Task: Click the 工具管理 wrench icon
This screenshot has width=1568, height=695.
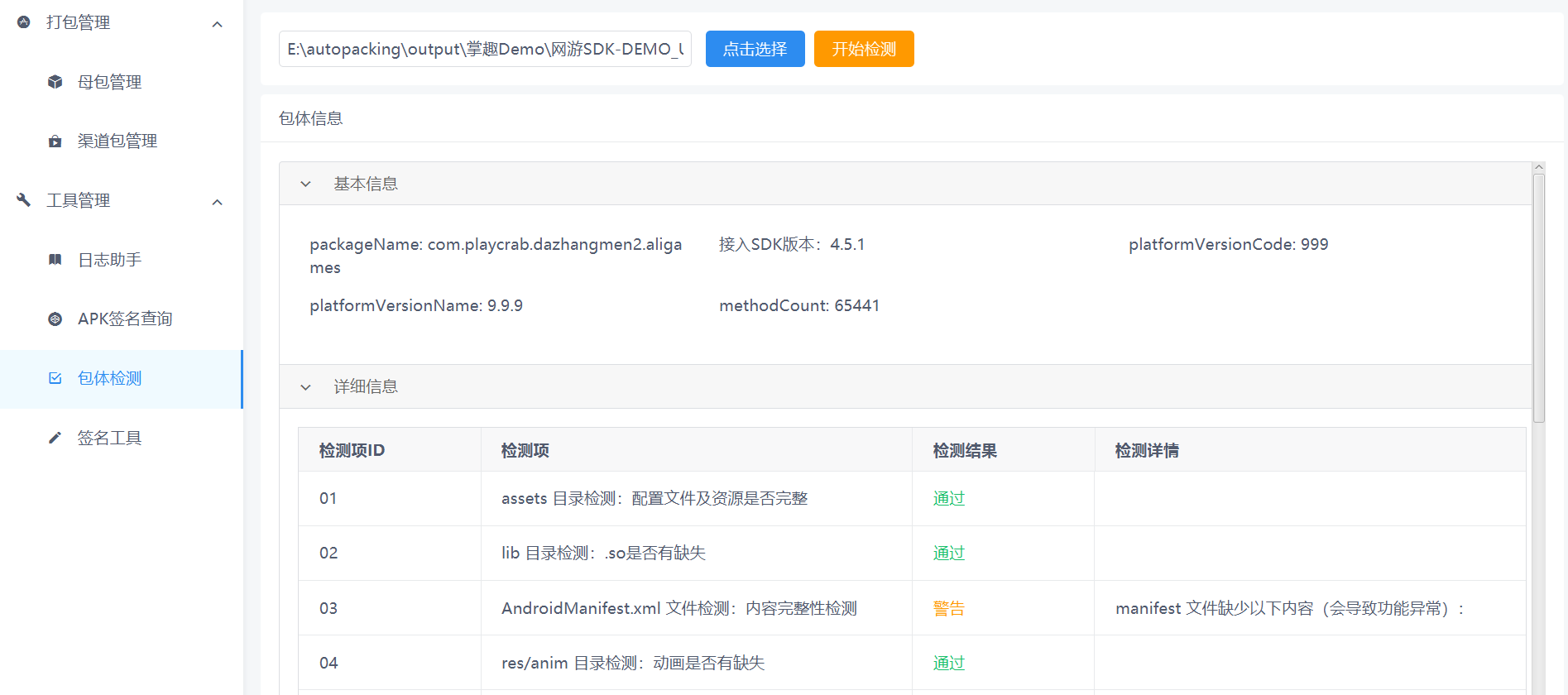Action: point(24,200)
